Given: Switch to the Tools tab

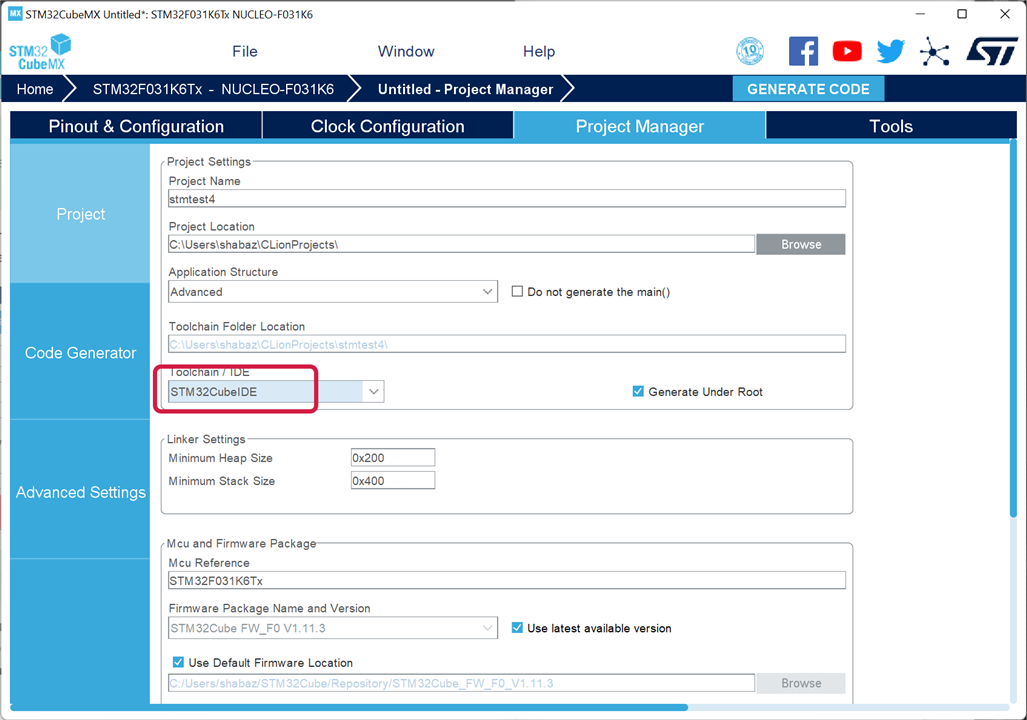Looking at the screenshot, I should [891, 126].
